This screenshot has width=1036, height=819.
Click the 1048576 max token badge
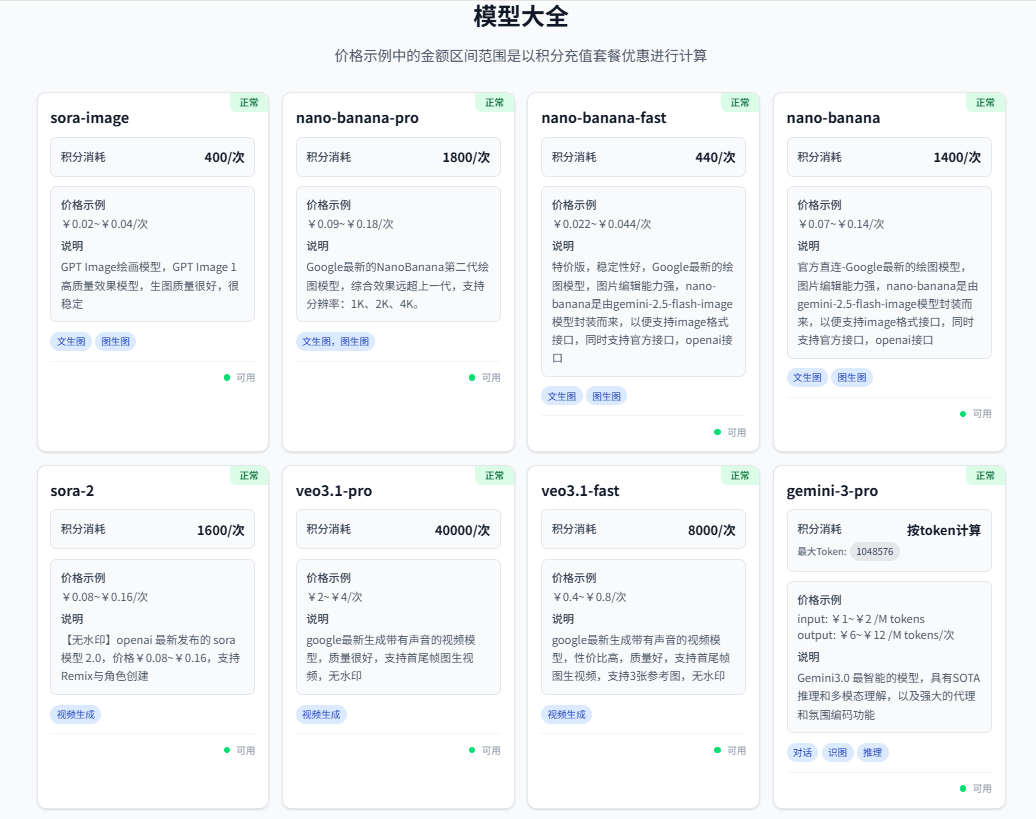click(x=874, y=551)
